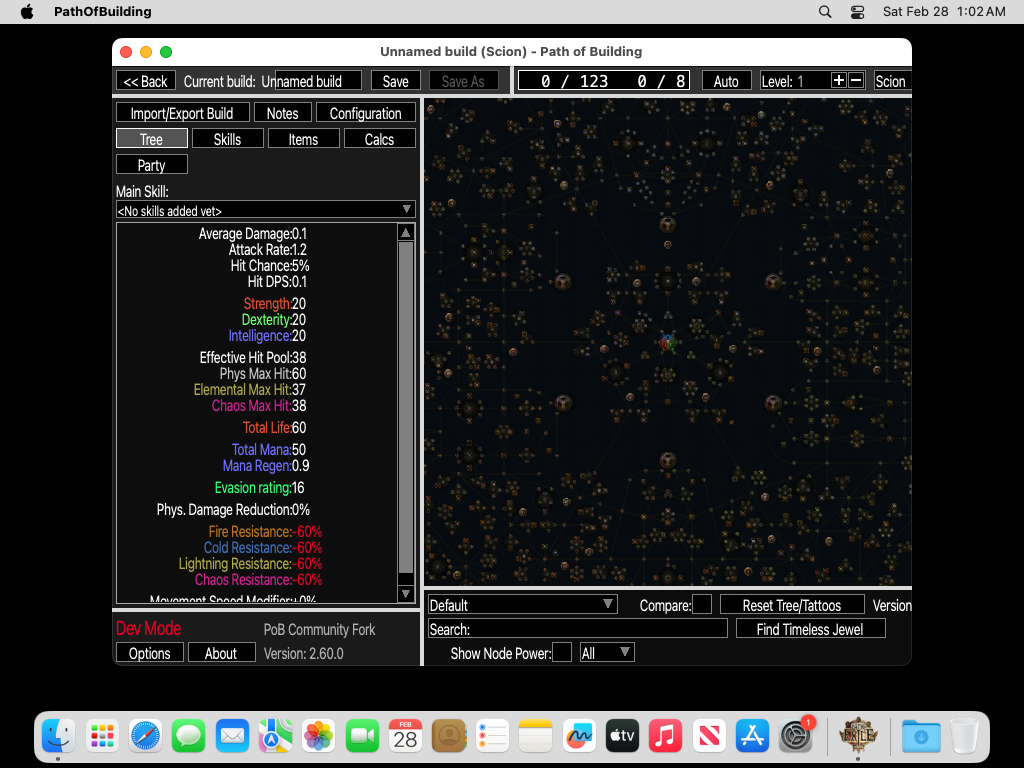The image size is (1024, 768).
Task: Select the Scion start node at tree center
Action: click(667, 342)
